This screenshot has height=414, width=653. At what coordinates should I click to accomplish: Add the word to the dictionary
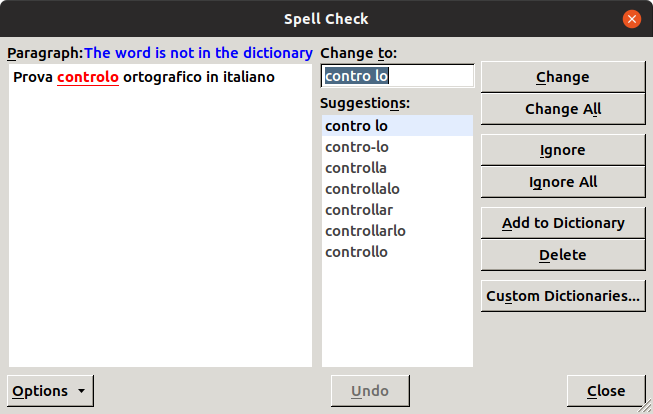pos(562,223)
